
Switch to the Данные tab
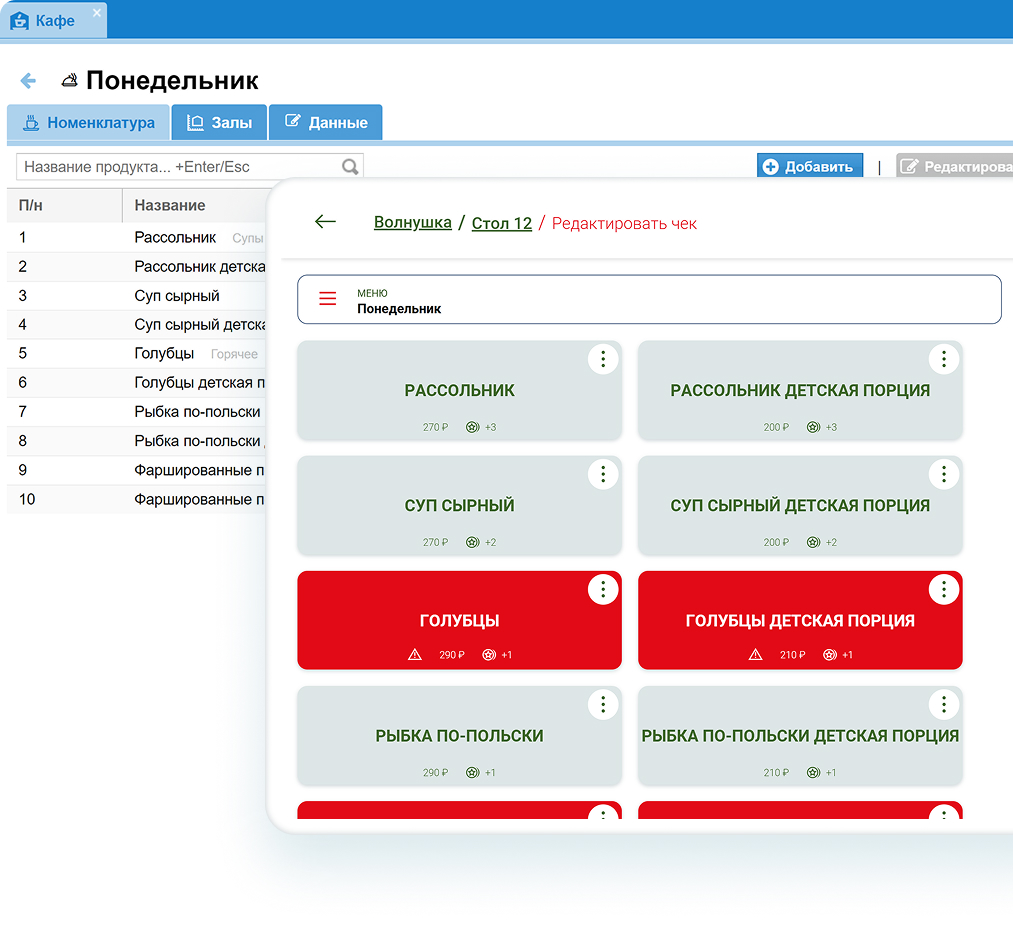click(x=326, y=123)
